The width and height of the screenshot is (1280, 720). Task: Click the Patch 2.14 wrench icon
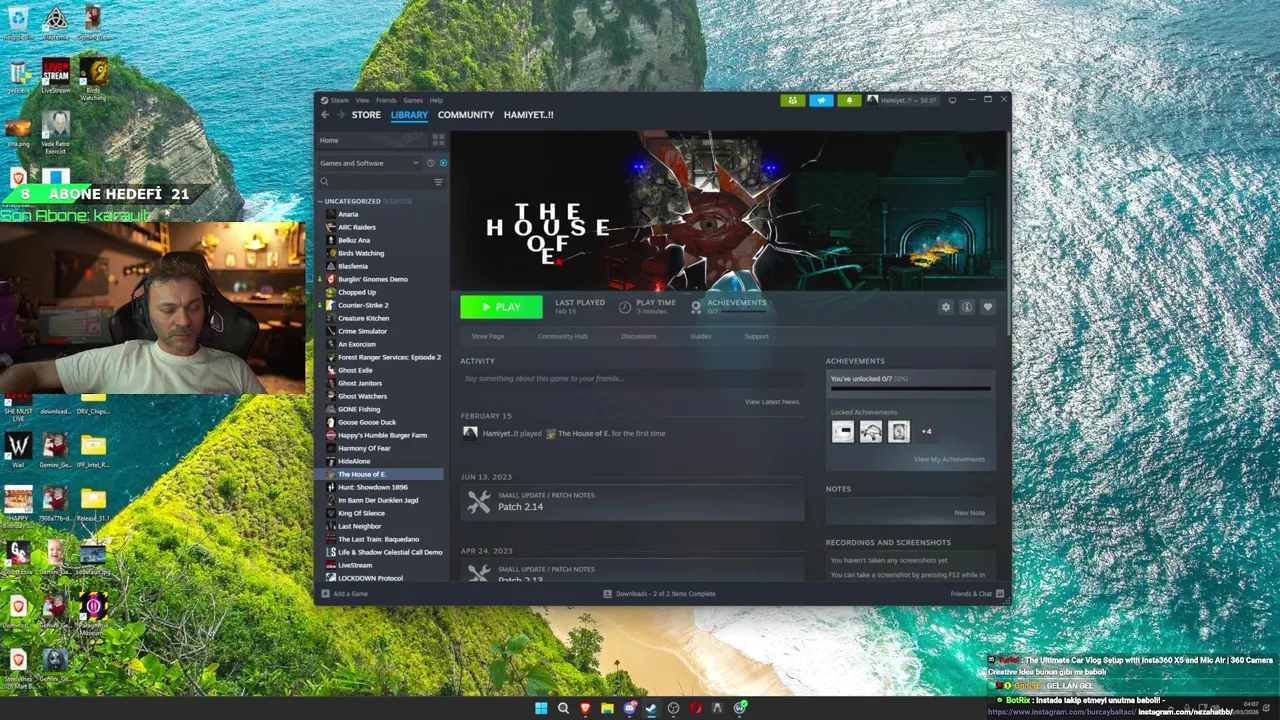coord(479,502)
